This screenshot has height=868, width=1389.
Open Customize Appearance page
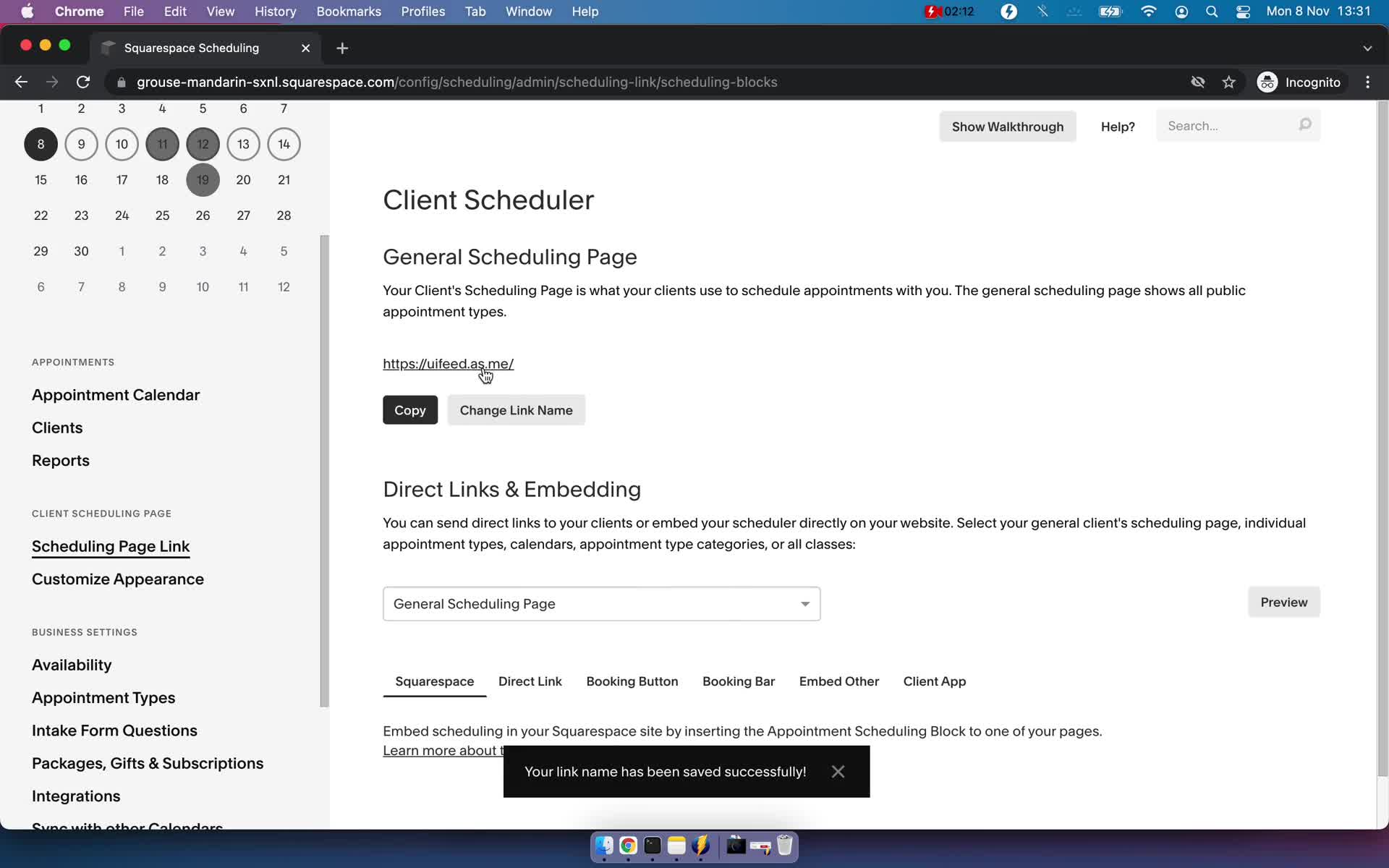(118, 579)
